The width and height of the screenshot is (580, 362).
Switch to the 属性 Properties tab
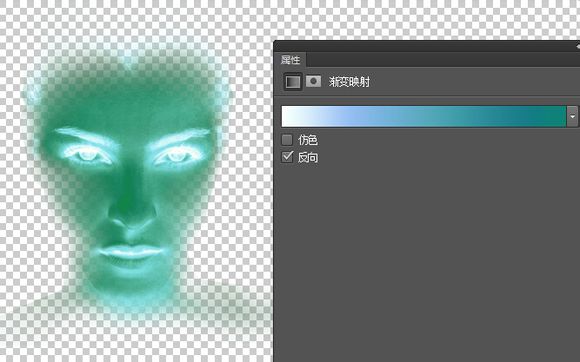coord(290,60)
